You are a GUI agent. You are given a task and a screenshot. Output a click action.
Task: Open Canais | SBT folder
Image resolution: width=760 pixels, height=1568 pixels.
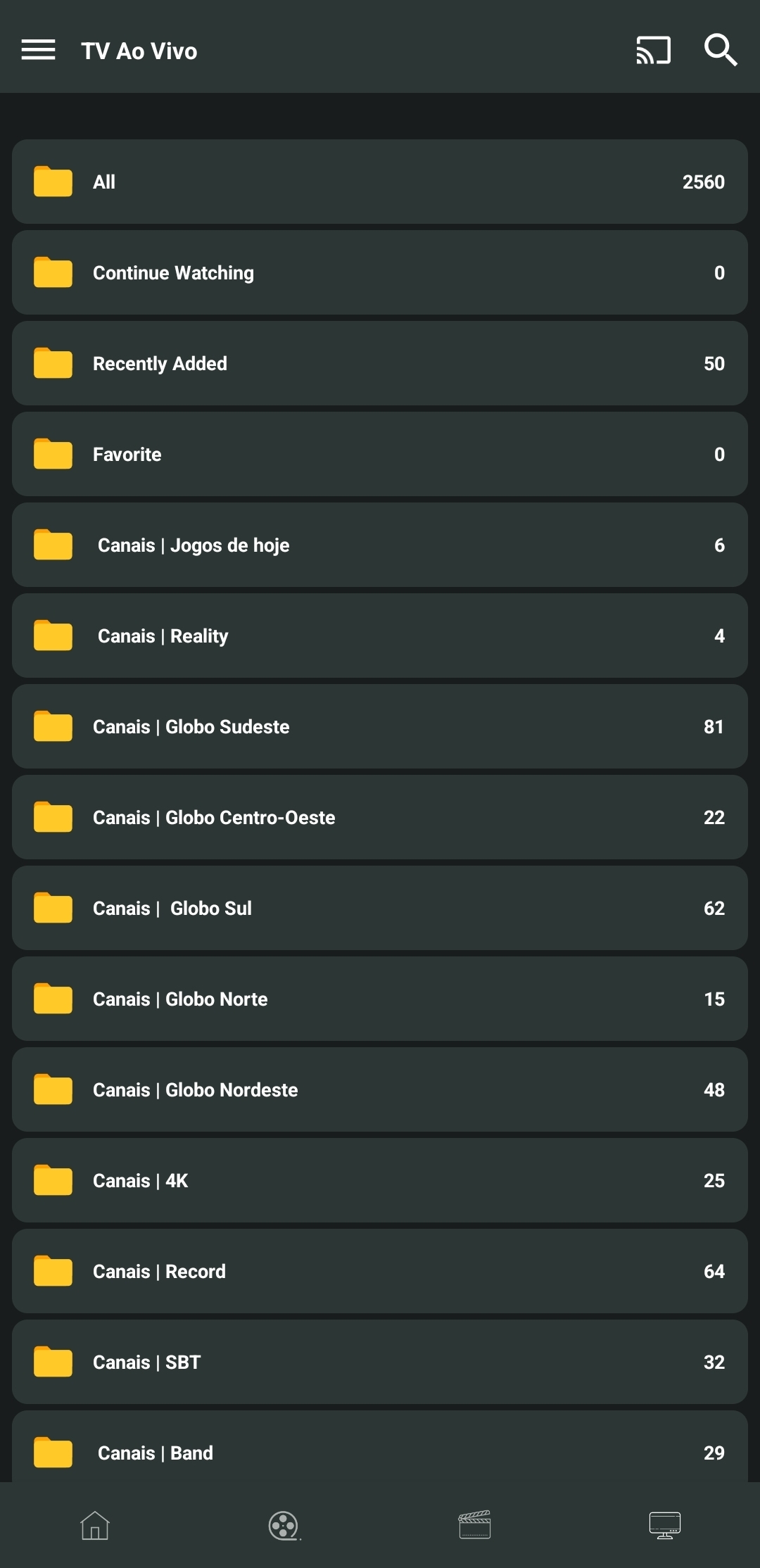(380, 1362)
